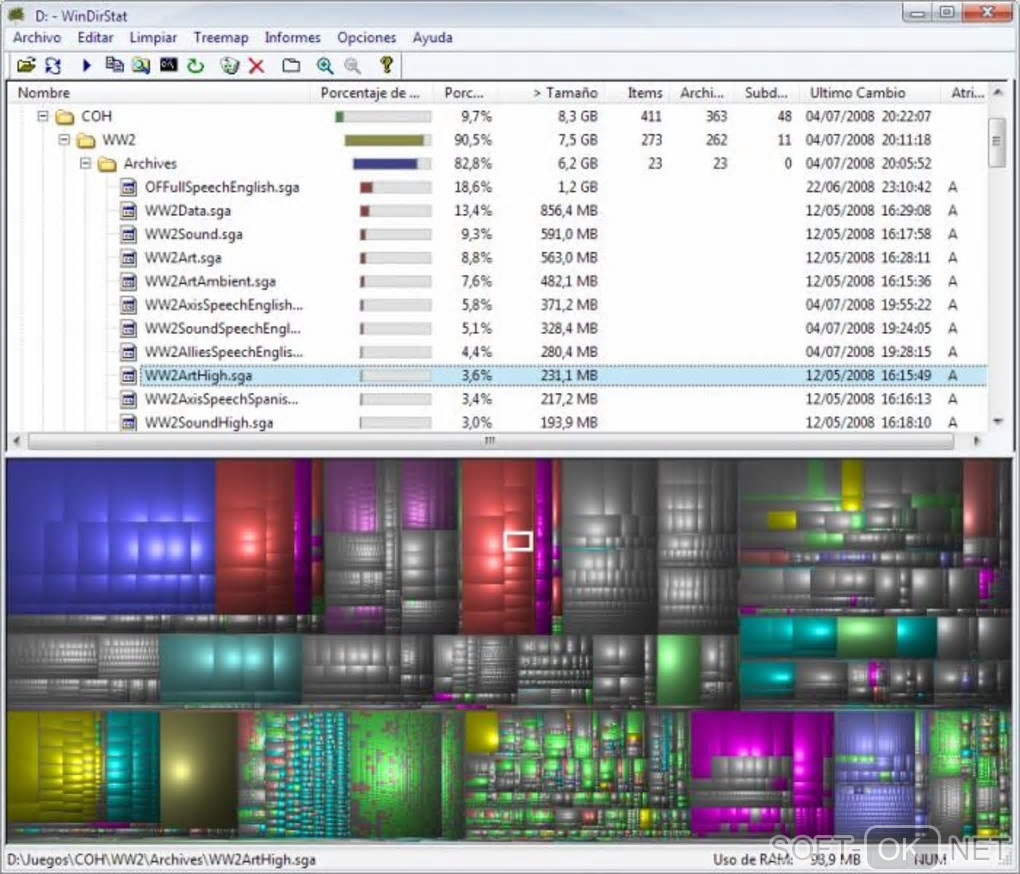The width and height of the screenshot is (1020, 874).
Task: Click the WinDirStat tree icon in title bar
Action: pyautogui.click(x=16, y=14)
